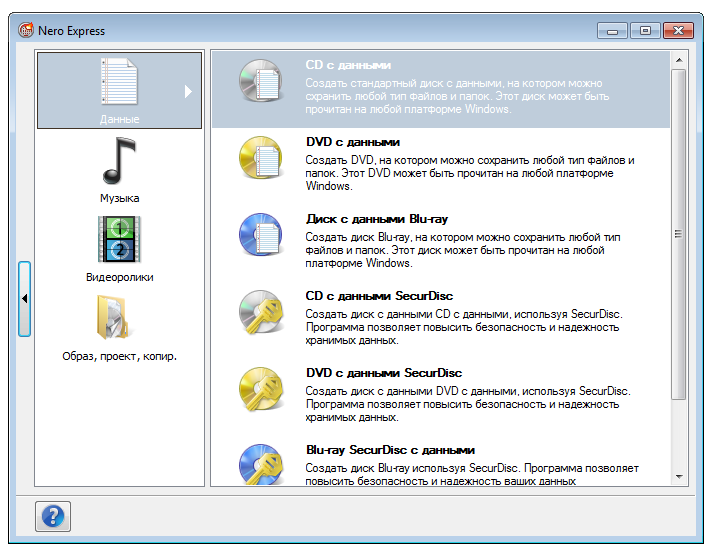Image resolution: width=713 pixels, height=557 pixels.
Task: Minimize the Nero Express window
Action: click(612, 30)
